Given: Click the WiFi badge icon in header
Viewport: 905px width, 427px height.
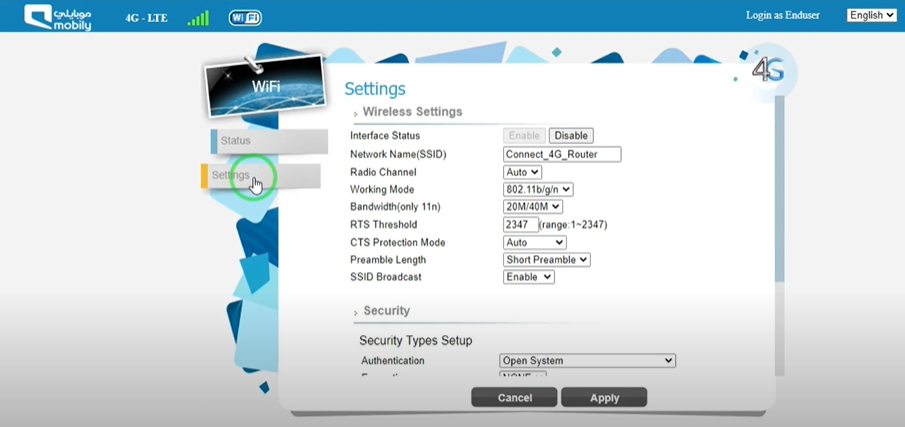Looking at the screenshot, I should 245,18.
